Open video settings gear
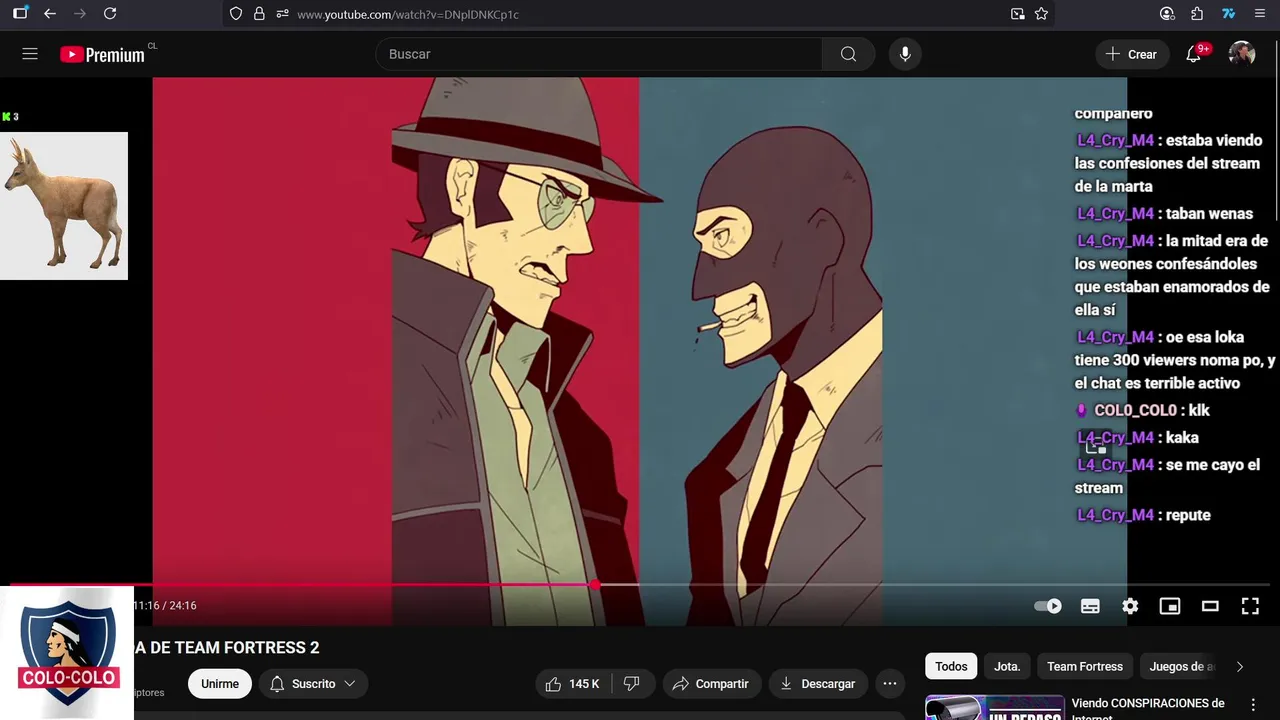The height and width of the screenshot is (720, 1280). point(1130,606)
